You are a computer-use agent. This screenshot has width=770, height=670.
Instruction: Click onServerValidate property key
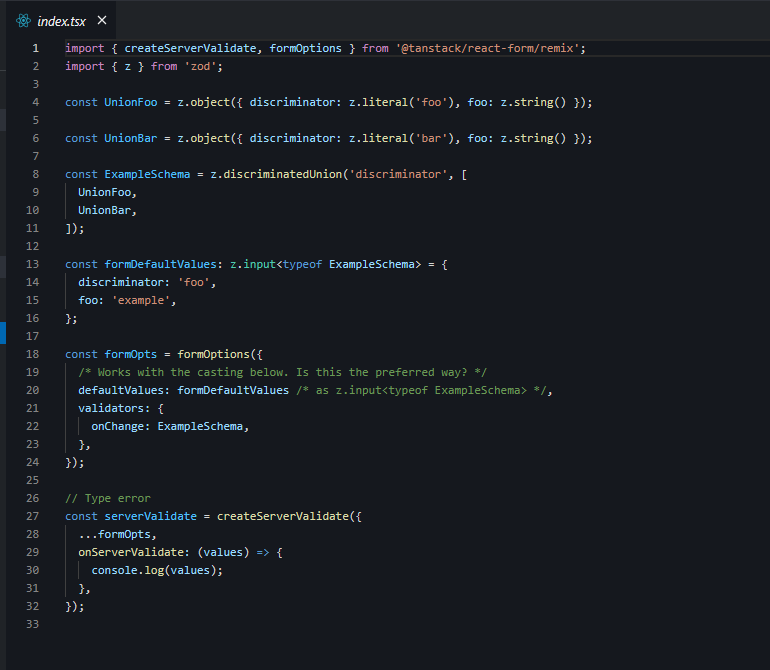(x=131, y=552)
